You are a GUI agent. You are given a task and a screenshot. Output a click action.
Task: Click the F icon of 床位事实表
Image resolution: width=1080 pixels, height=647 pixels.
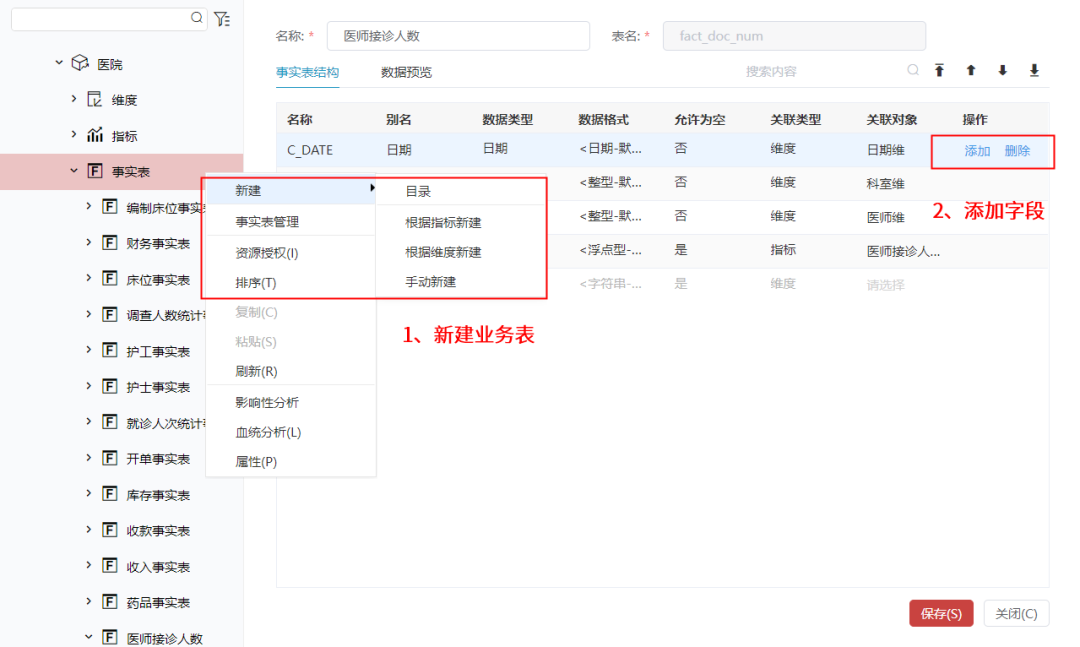(110, 278)
